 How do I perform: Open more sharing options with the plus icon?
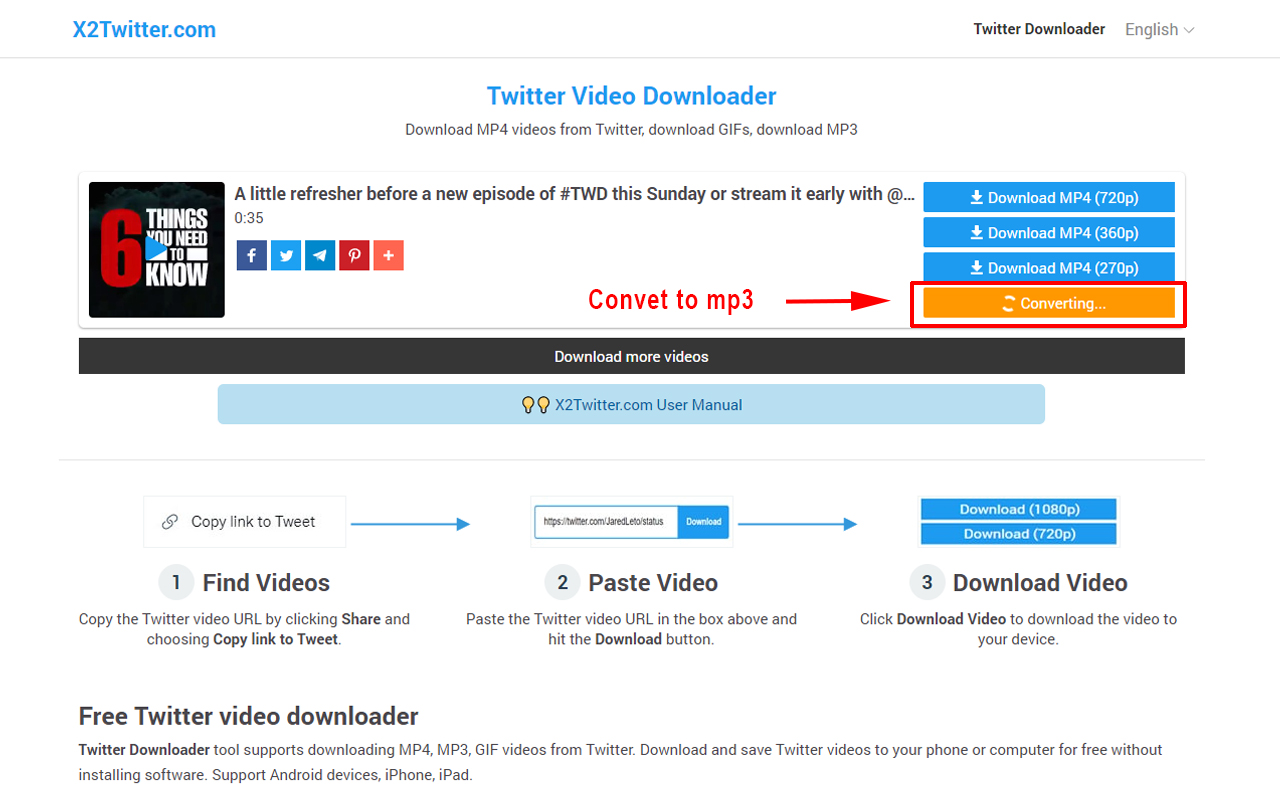click(x=388, y=255)
